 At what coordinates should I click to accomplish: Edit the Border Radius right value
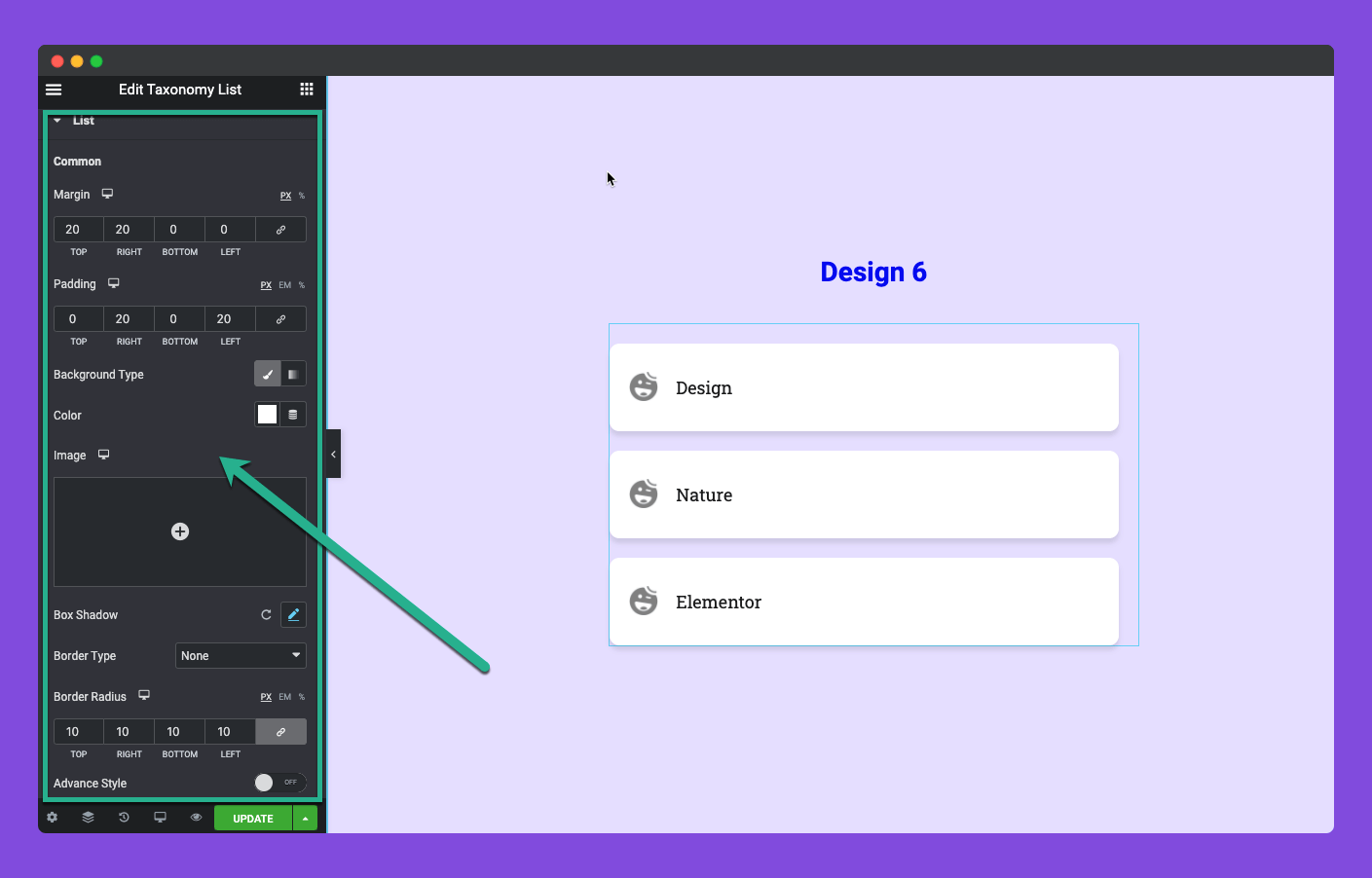130,732
